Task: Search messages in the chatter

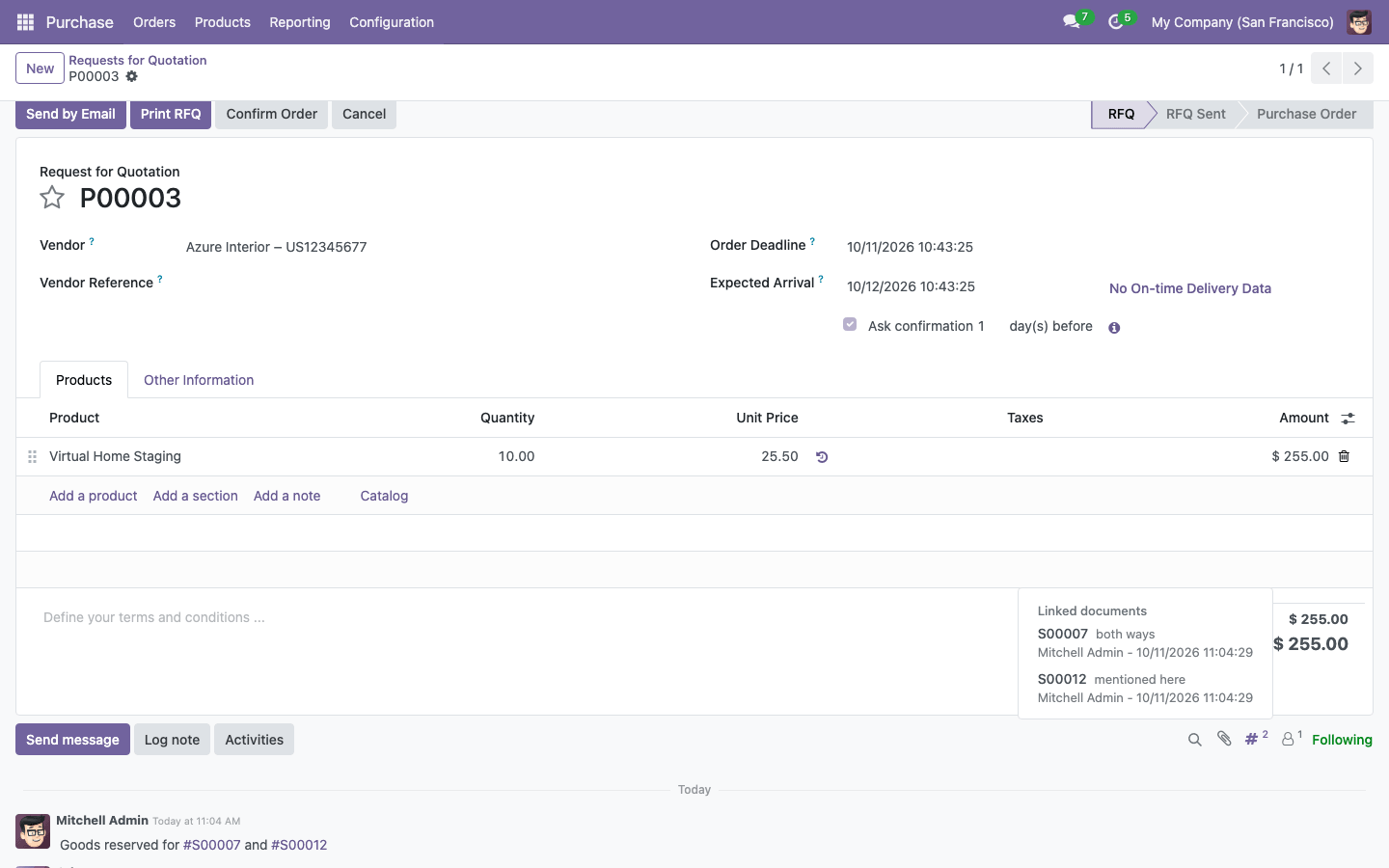Action: (x=1194, y=740)
